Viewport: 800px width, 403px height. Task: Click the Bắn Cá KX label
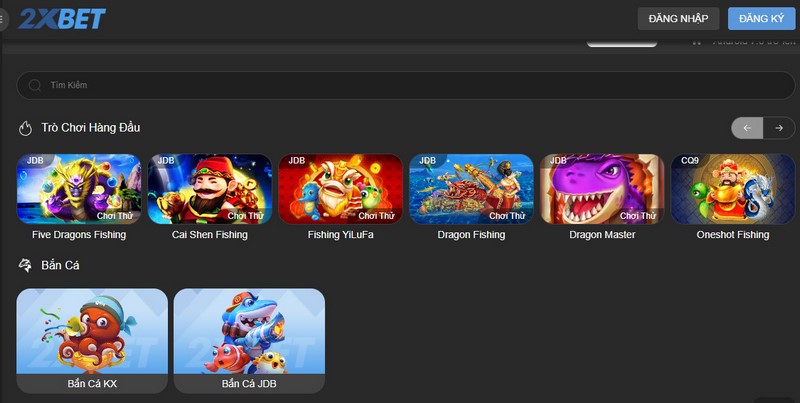92,384
